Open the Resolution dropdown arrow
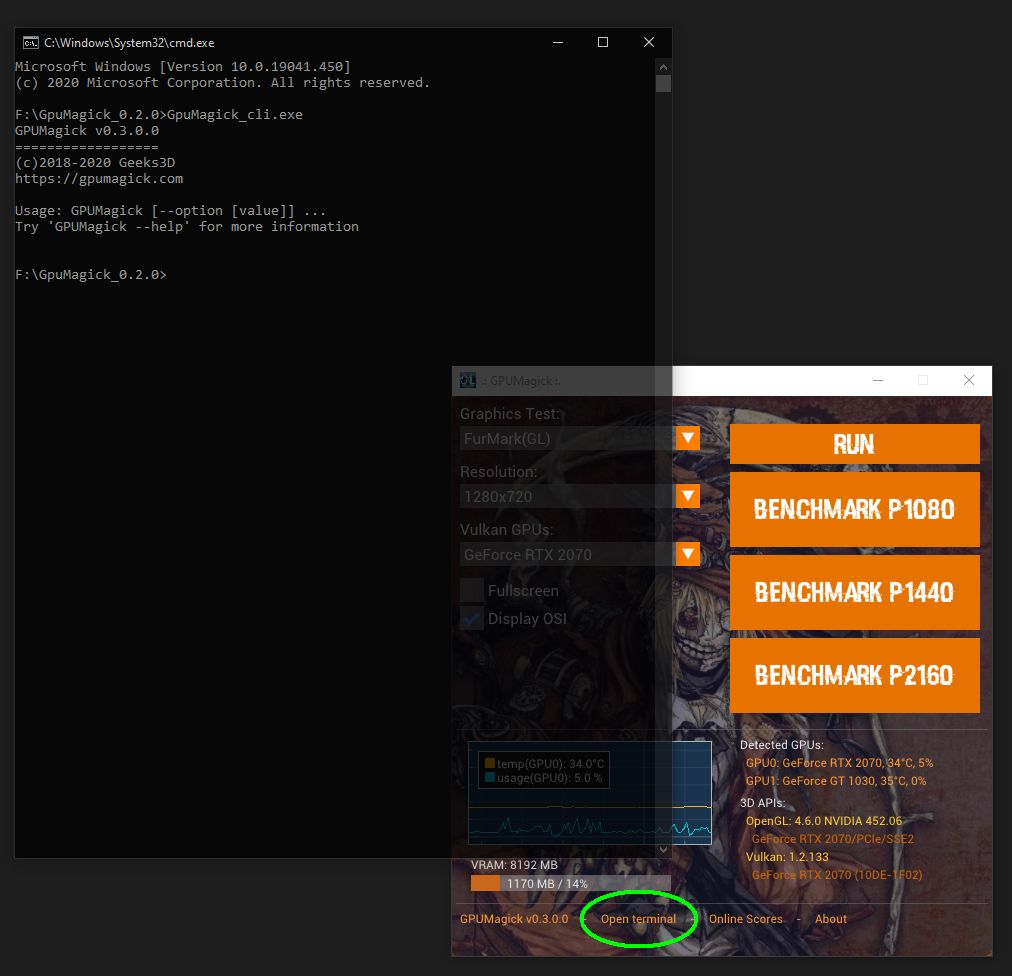The image size is (1012, 976). (688, 496)
